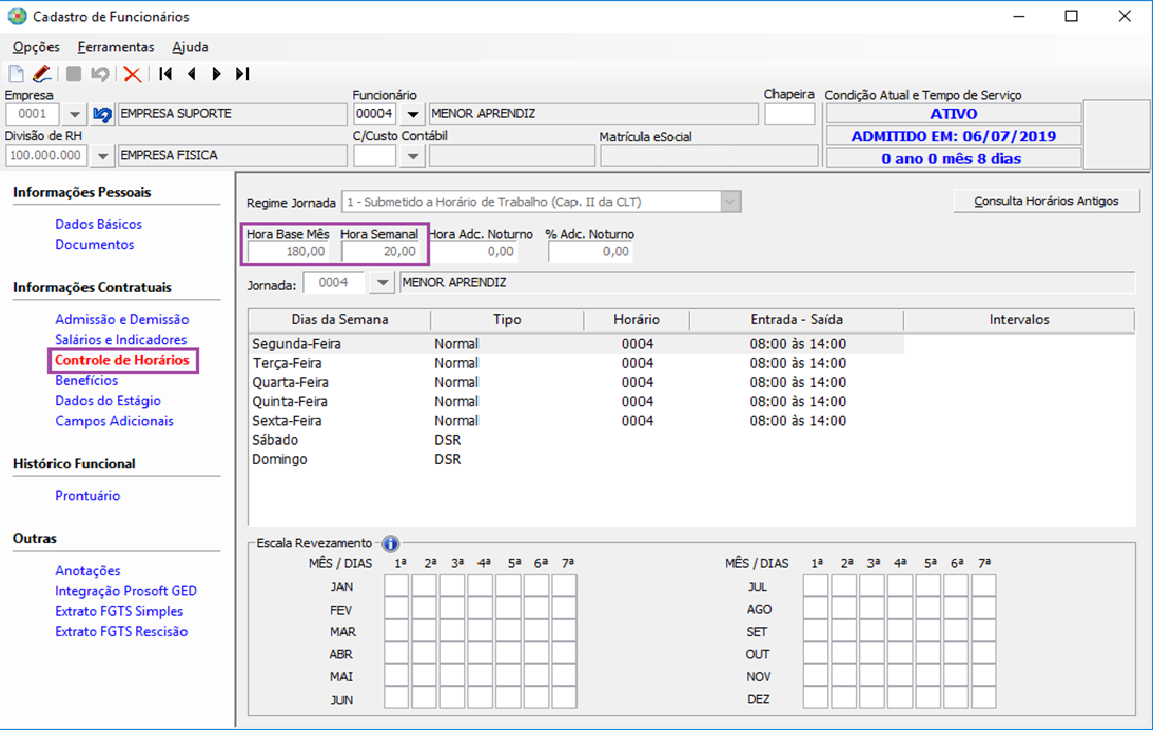The height and width of the screenshot is (730, 1154).
Task: Open the Documentos section
Action: (95, 244)
